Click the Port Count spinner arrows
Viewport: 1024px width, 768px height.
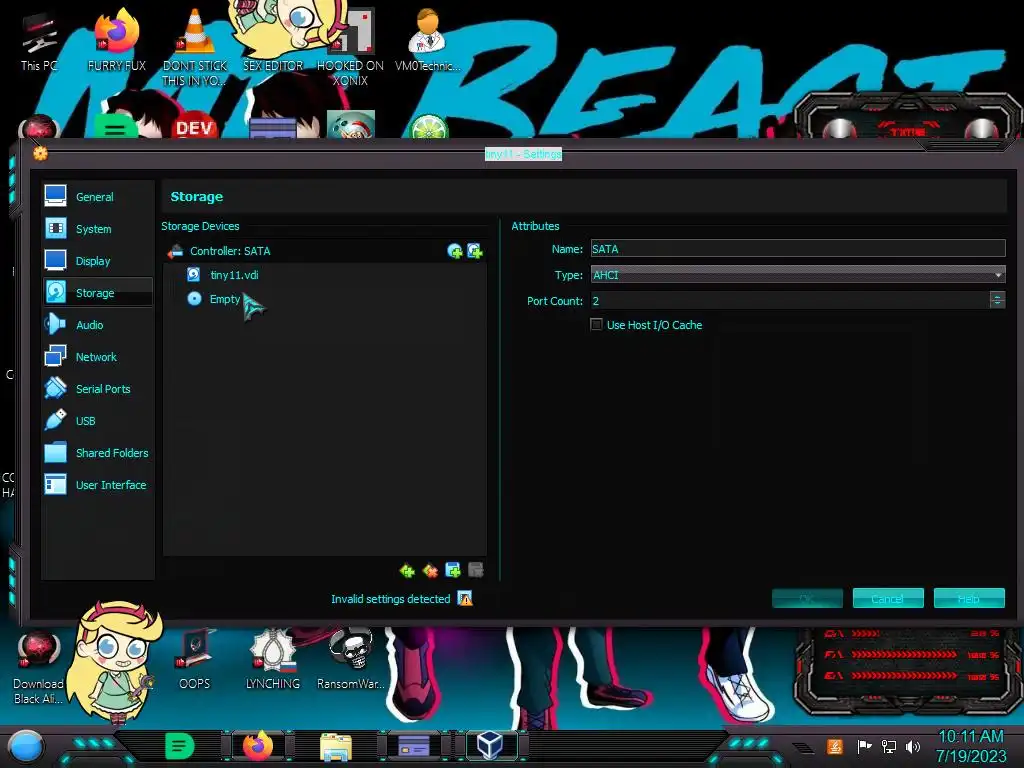997,300
